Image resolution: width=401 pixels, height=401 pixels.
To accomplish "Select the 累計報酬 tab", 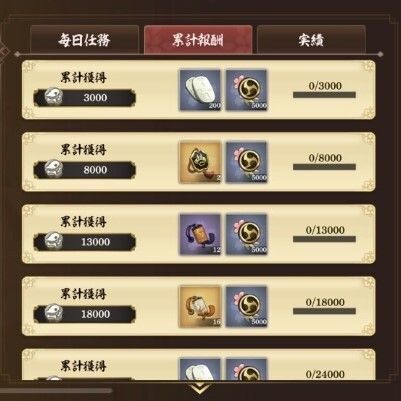I will [x=198, y=40].
